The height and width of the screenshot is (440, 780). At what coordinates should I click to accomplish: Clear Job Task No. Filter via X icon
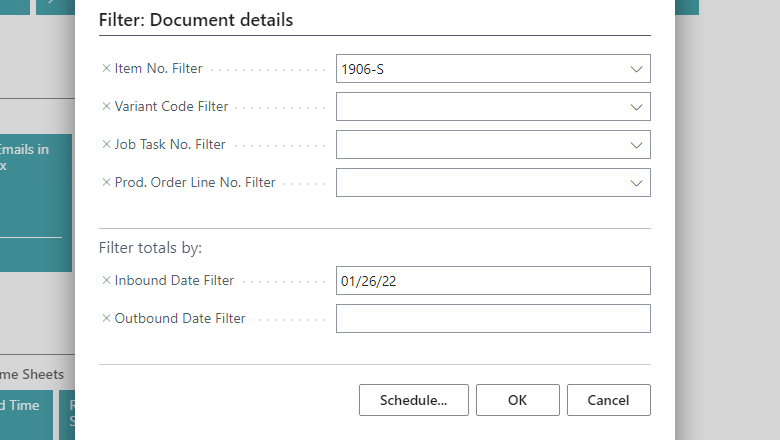(106, 145)
